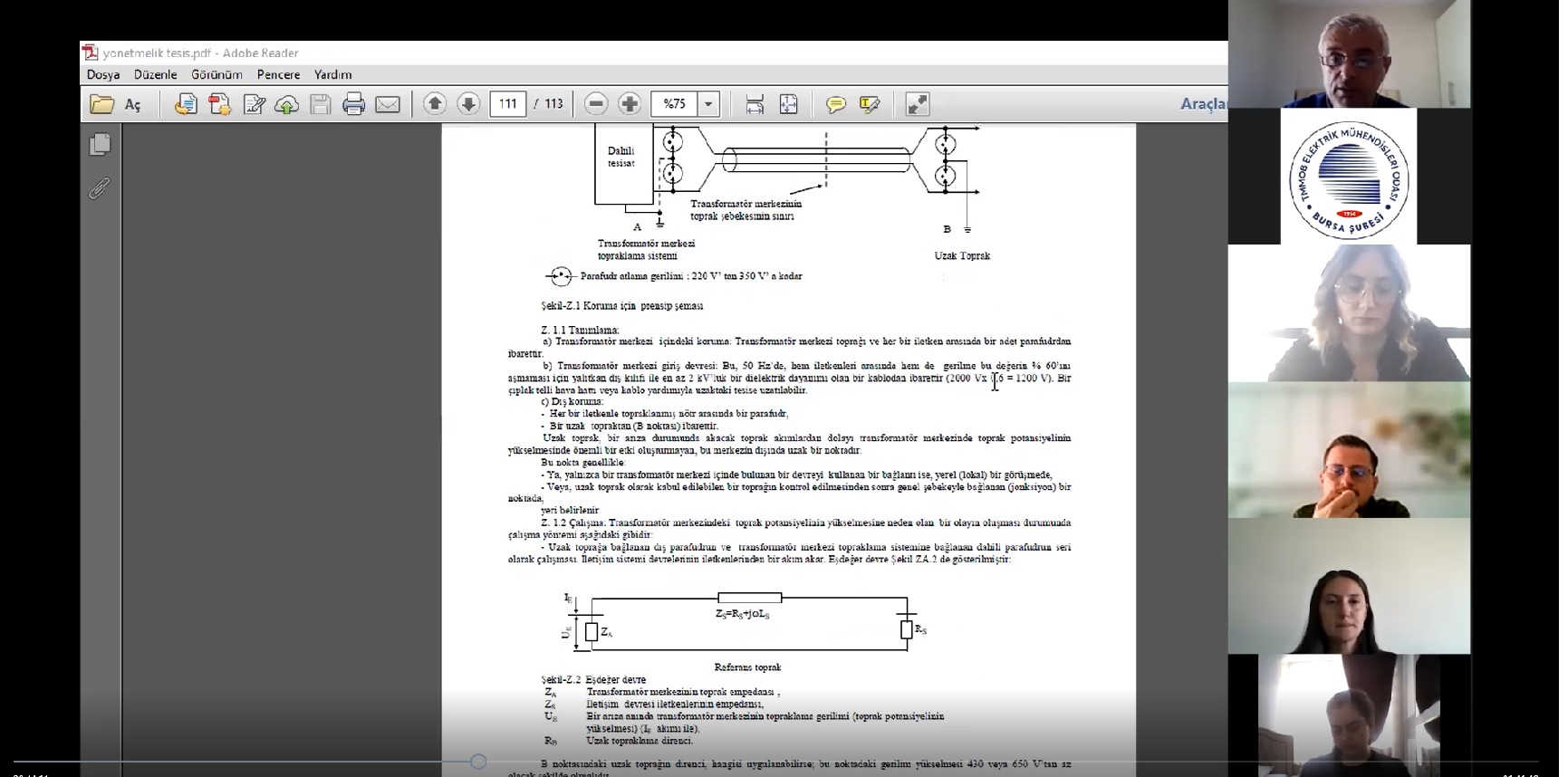Click the create PDF toolbar icon
The image size is (1568, 777).
tap(219, 105)
